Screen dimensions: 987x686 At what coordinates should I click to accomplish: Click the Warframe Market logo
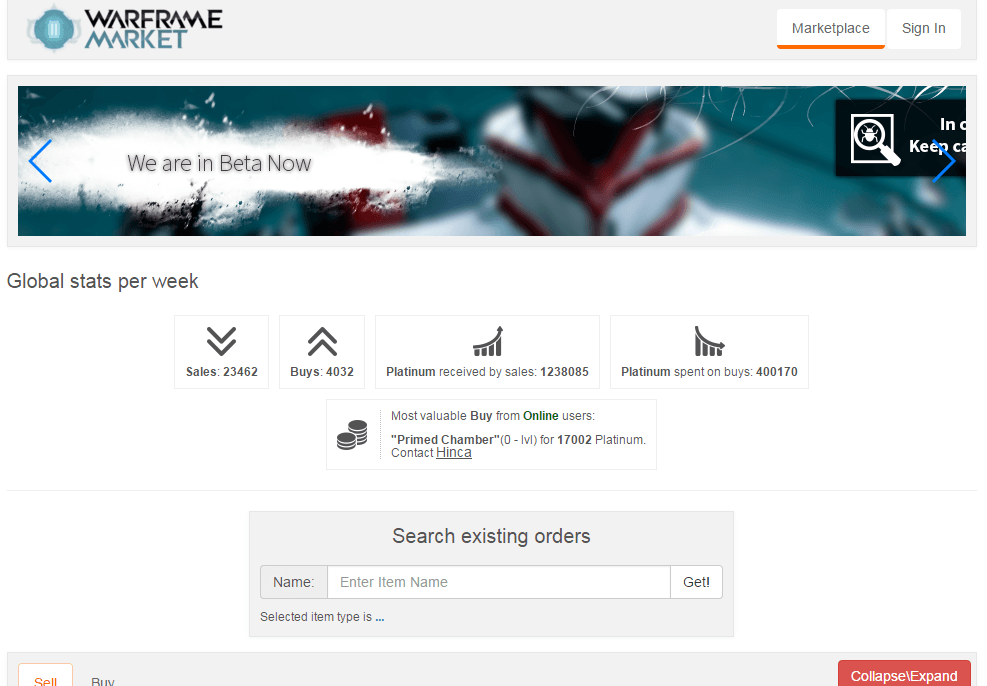click(125, 28)
